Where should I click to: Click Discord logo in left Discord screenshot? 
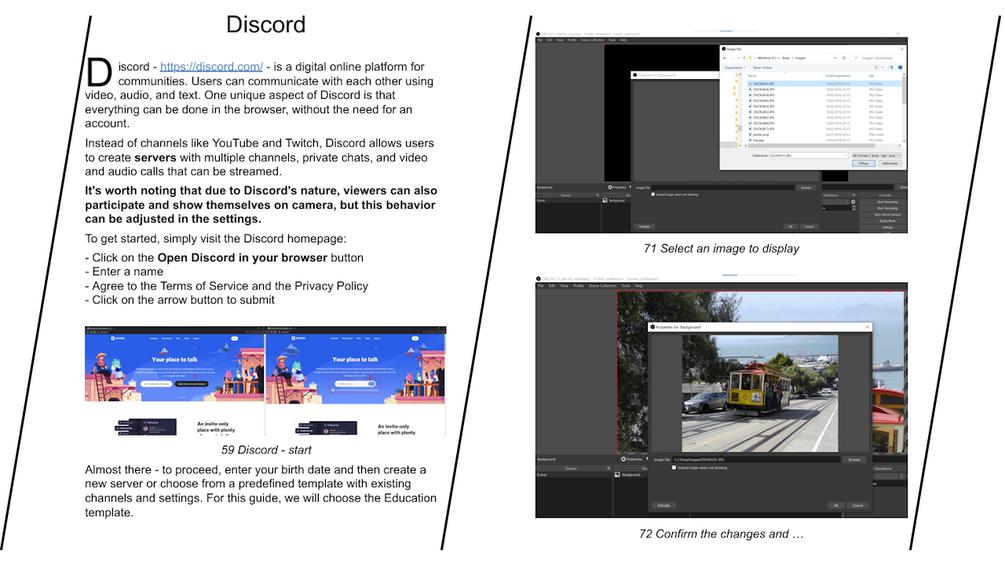118,338
